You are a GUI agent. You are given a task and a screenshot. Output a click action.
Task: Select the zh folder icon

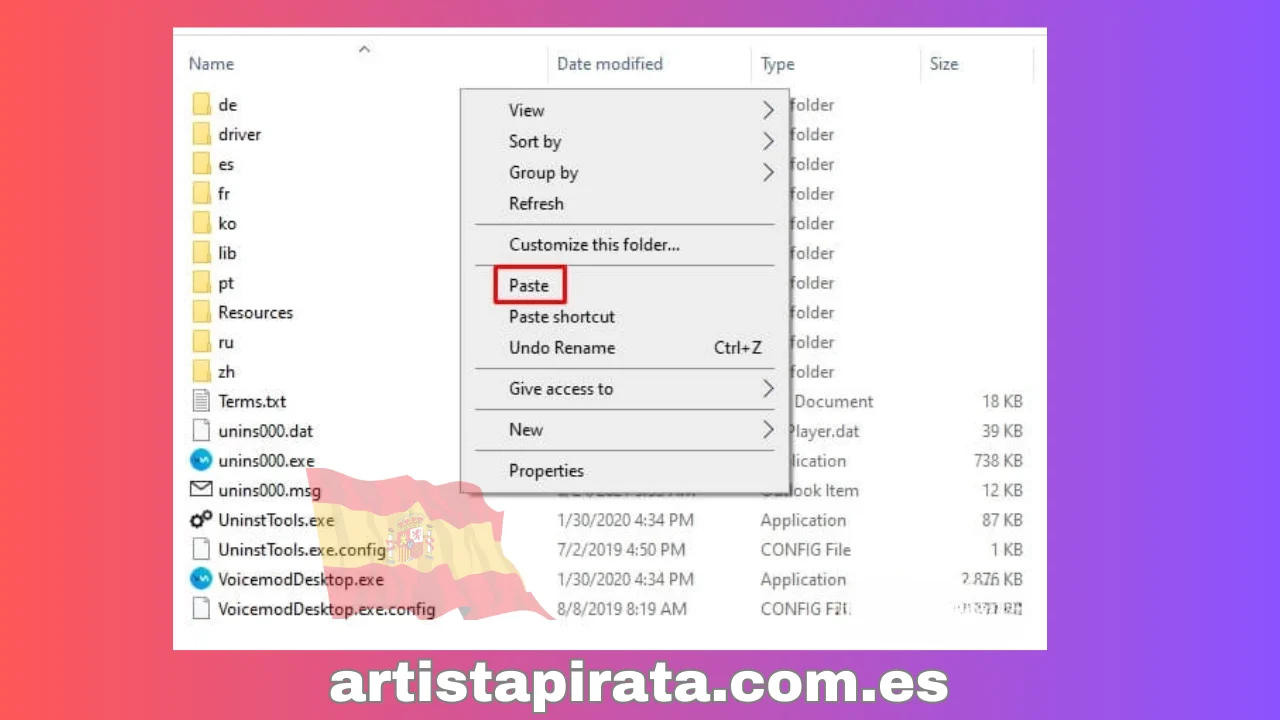pos(202,372)
